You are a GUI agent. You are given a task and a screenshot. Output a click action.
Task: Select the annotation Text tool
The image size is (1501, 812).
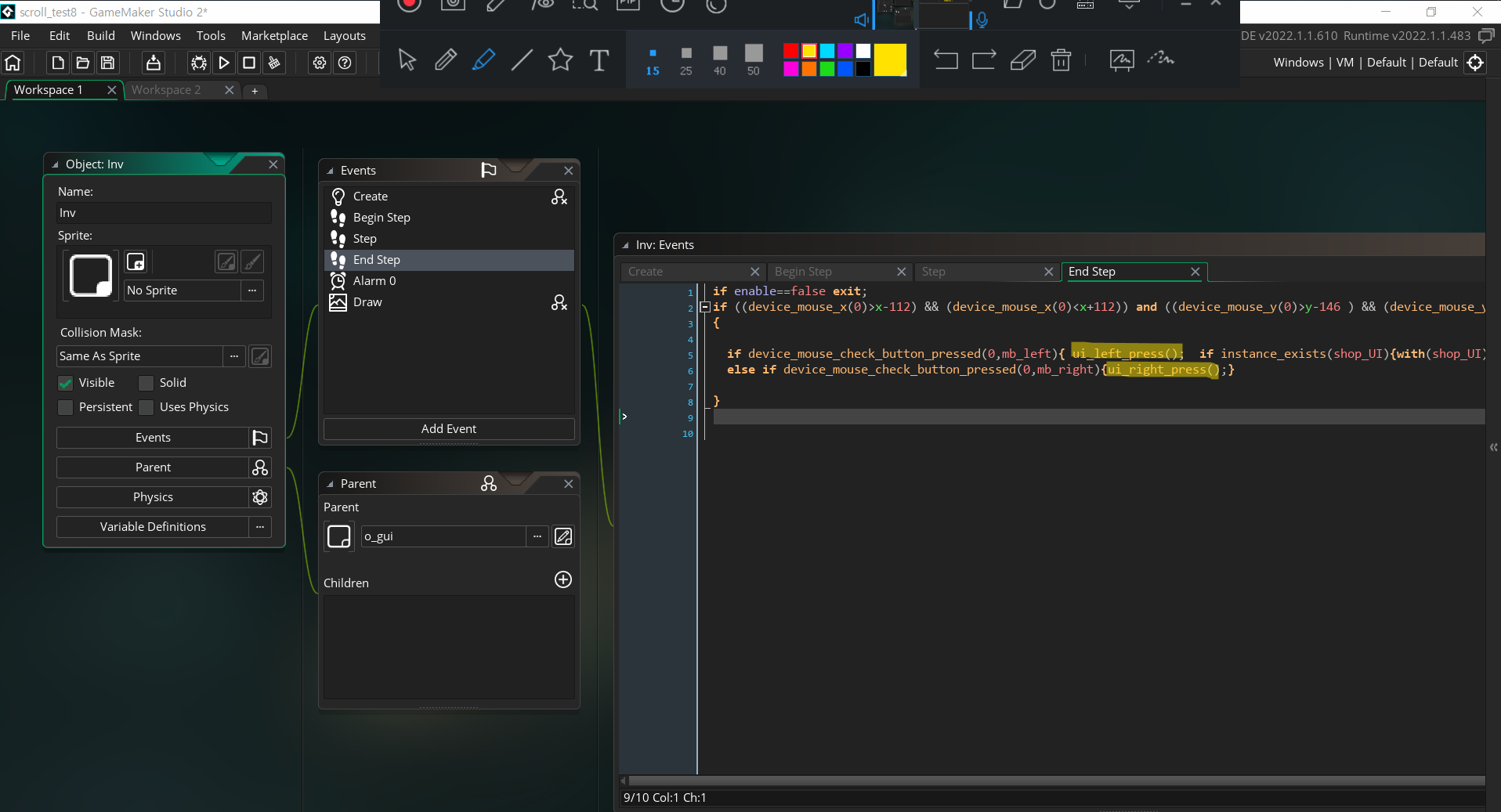[599, 60]
